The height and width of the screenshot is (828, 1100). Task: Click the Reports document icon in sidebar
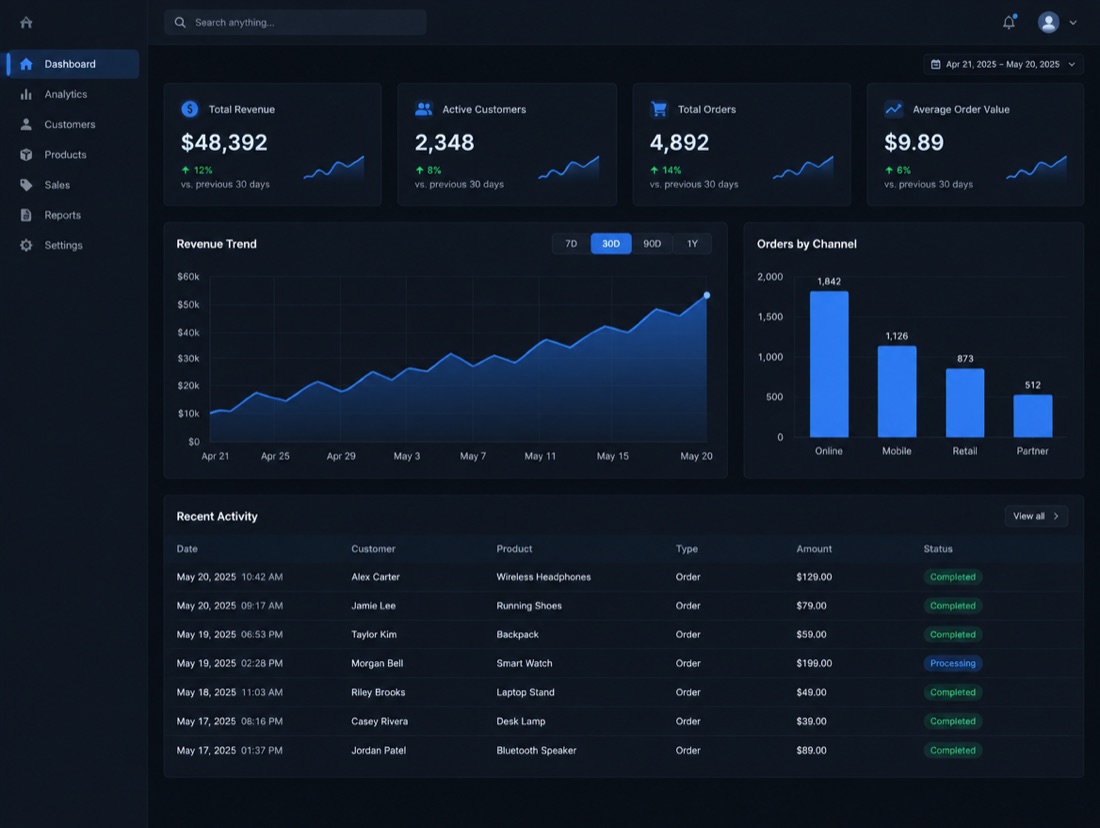26,215
